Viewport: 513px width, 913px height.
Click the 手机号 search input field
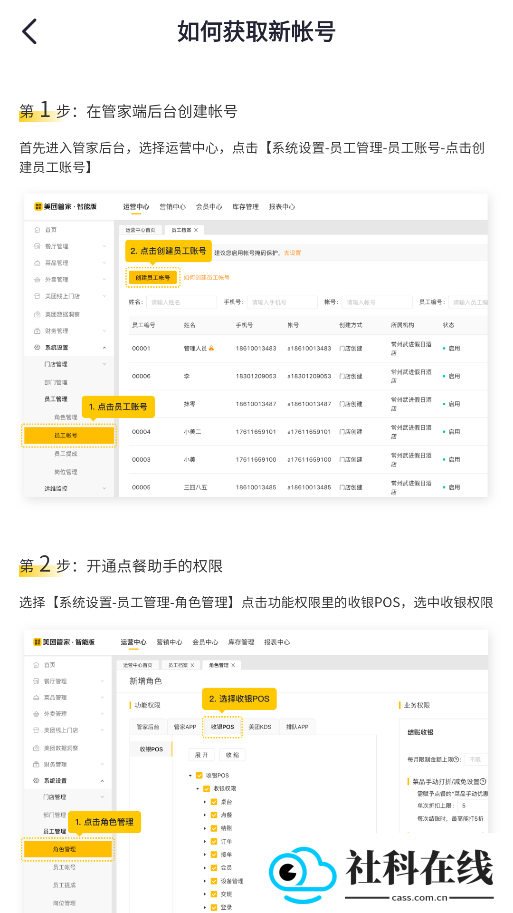(x=282, y=302)
